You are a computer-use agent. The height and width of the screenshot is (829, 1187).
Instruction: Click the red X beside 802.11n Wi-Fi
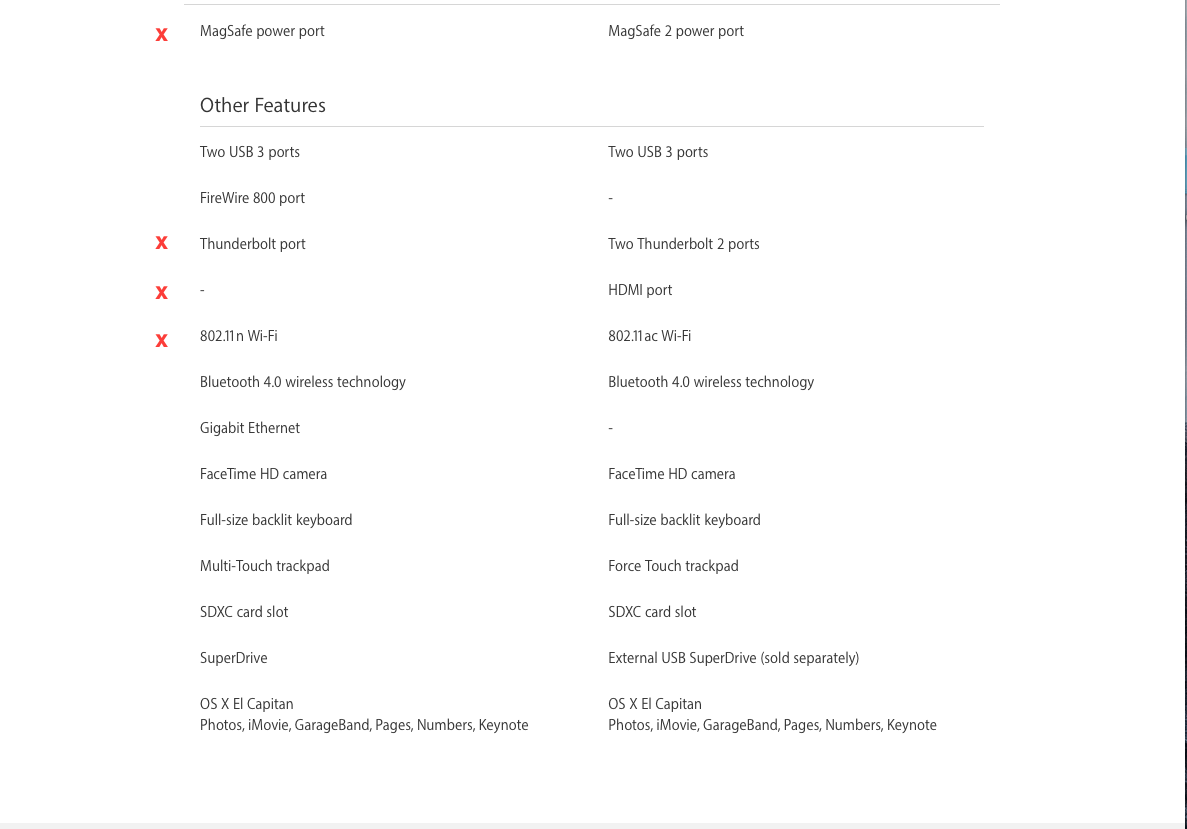(162, 341)
